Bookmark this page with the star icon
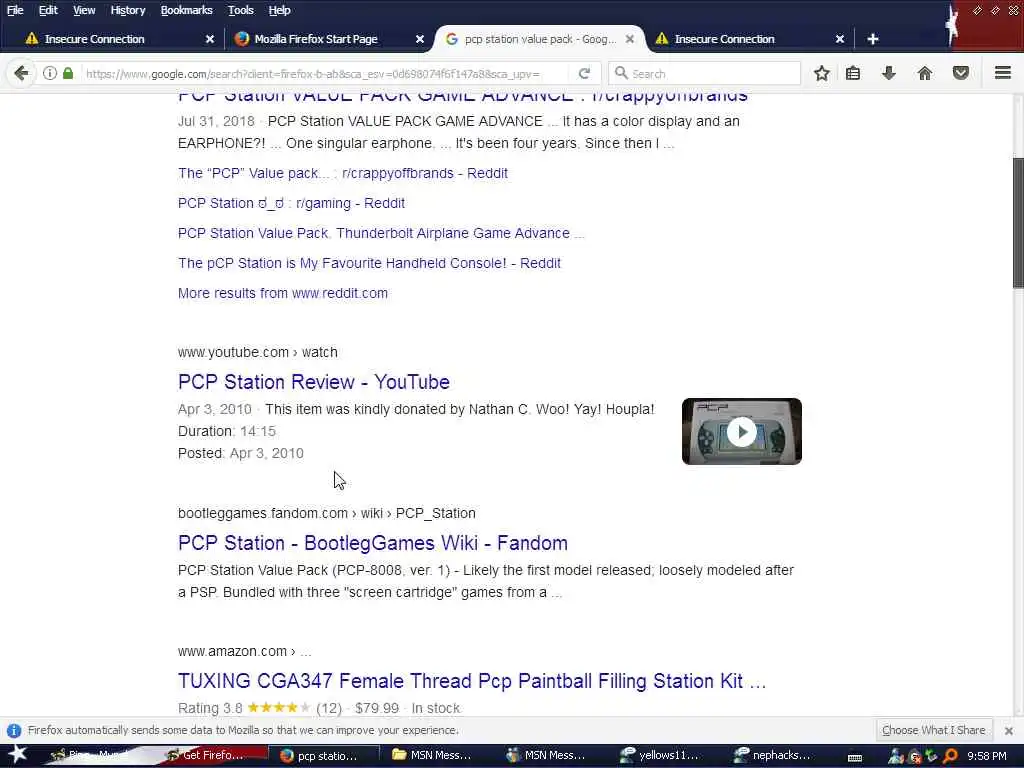Image resolution: width=1024 pixels, height=768 pixels. [822, 73]
